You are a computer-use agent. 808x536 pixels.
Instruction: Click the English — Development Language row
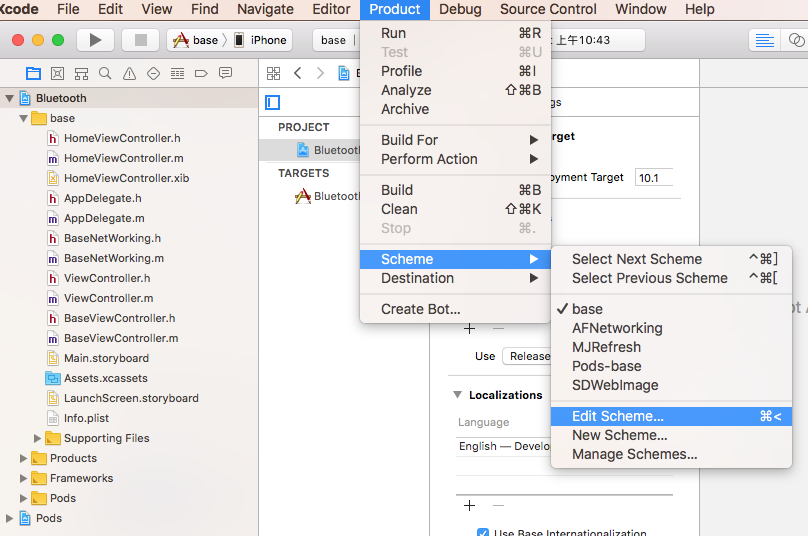[x=504, y=446]
